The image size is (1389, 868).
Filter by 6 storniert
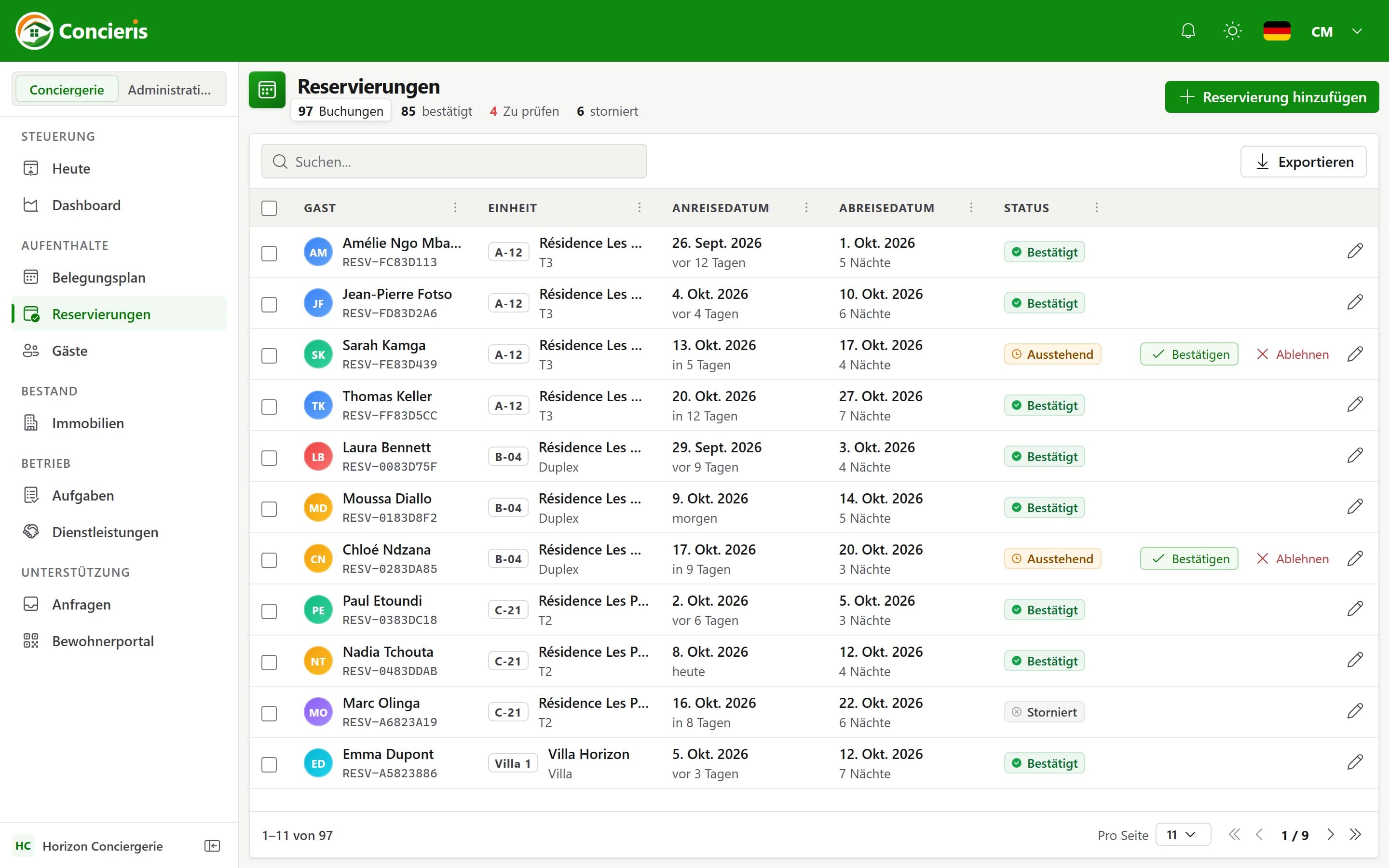point(607,111)
